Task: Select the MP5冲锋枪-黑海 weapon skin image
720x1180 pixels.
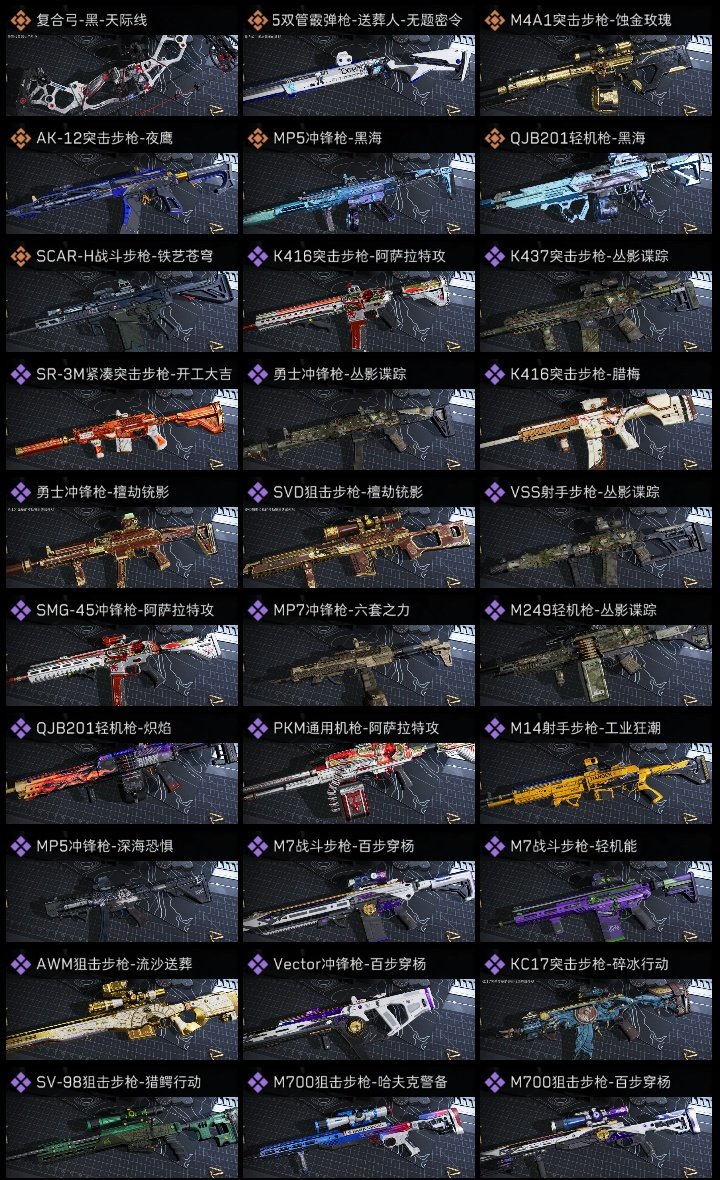Action: pos(359,193)
